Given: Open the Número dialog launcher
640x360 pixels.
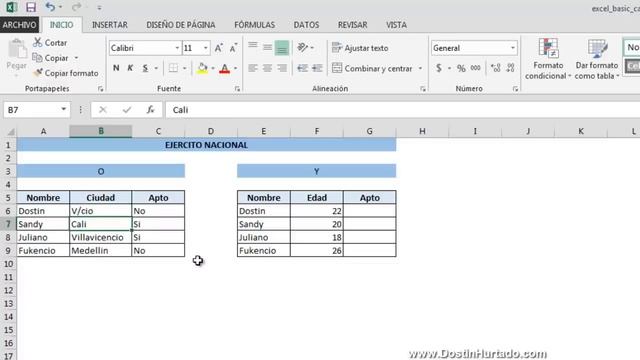Looking at the screenshot, I should click(515, 89).
